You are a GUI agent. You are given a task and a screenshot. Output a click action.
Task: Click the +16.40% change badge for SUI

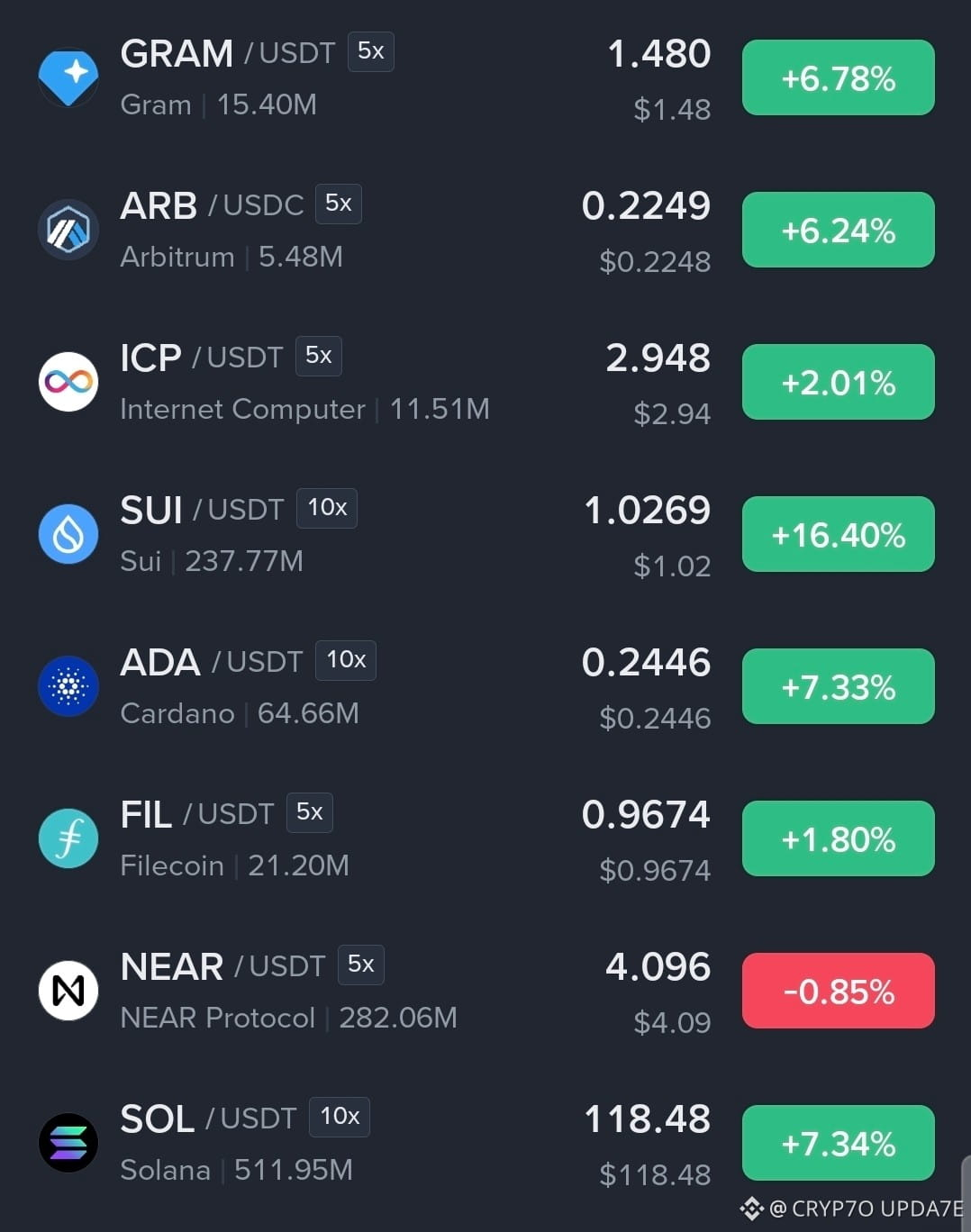[x=839, y=534]
